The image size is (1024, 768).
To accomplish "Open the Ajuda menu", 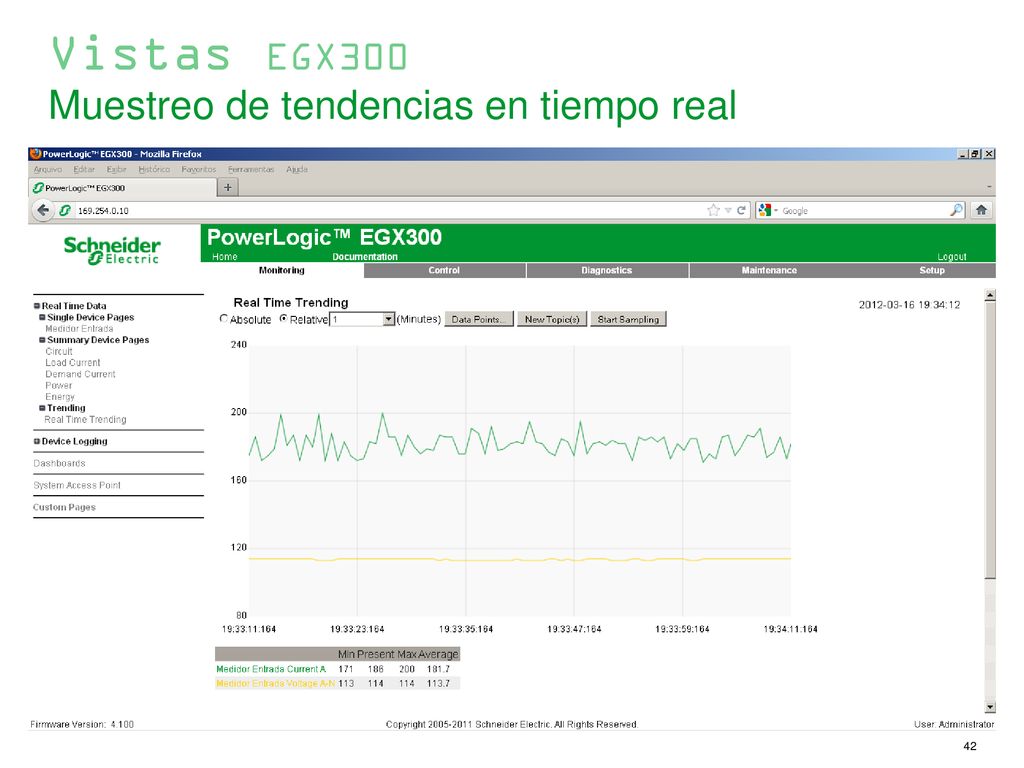I will [x=296, y=169].
